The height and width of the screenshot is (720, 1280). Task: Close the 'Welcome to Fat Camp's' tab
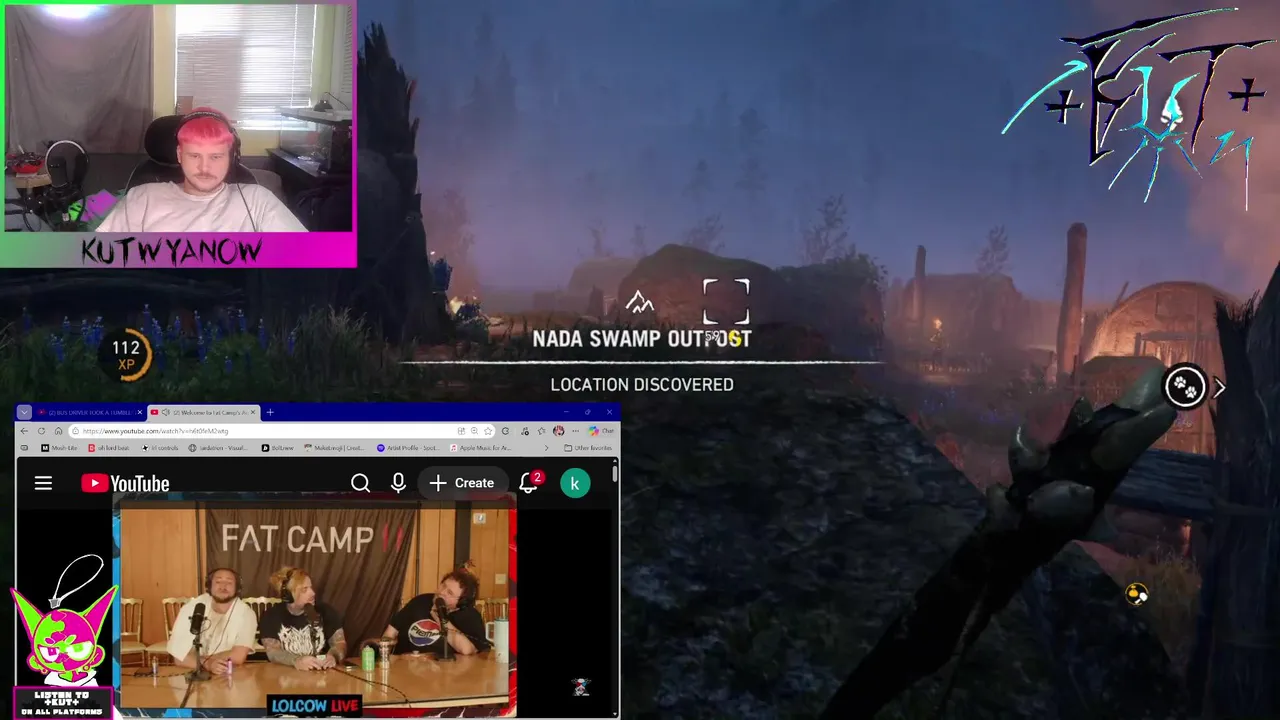point(253,412)
